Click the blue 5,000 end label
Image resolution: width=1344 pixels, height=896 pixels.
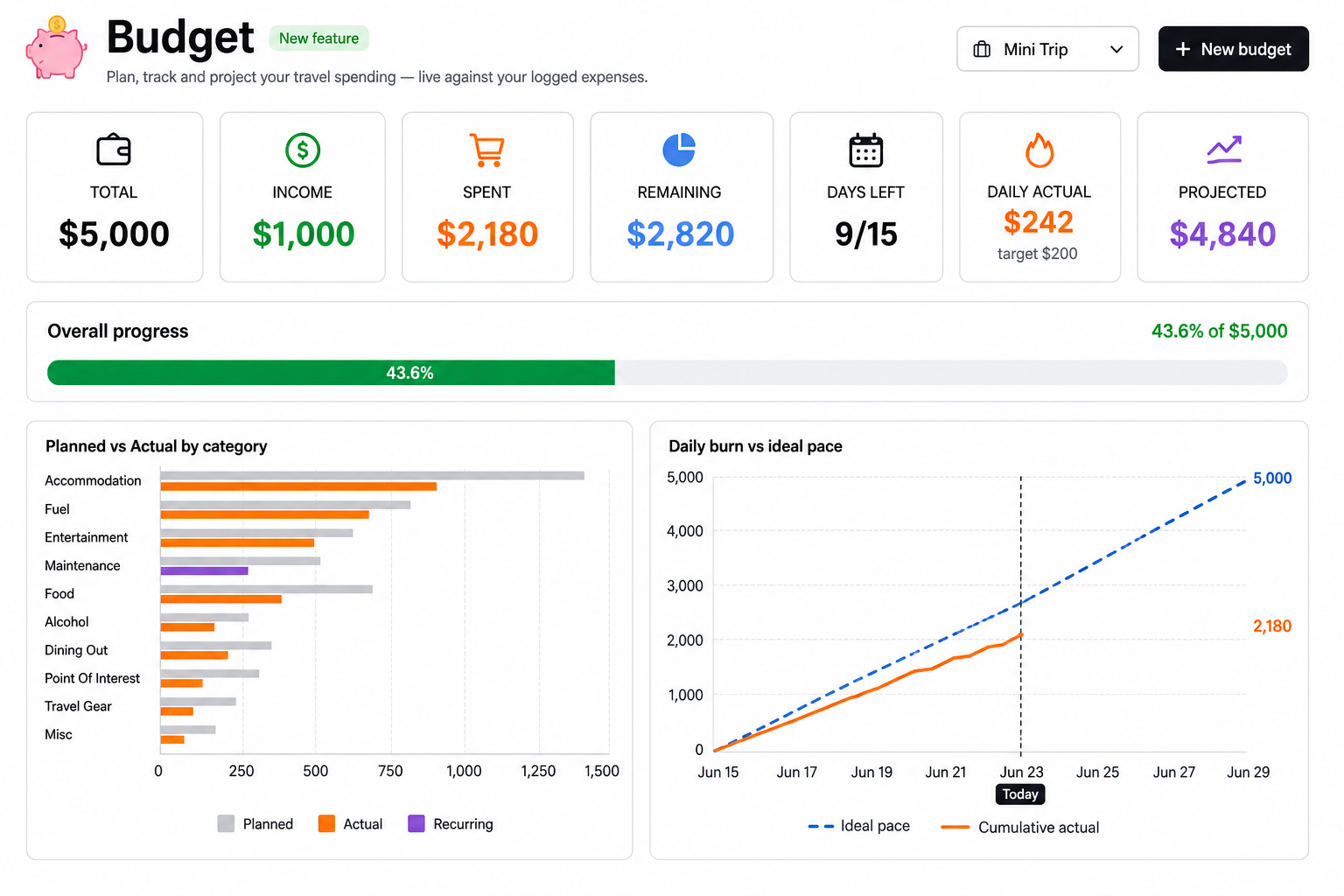(1272, 478)
